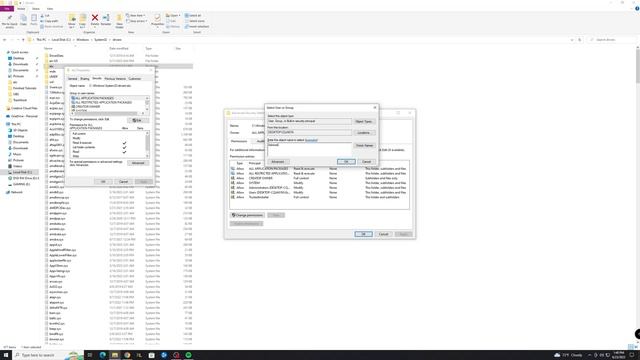Click Locations button in Select User dialog
The width and height of the screenshot is (640, 360).
pyautogui.click(x=363, y=133)
